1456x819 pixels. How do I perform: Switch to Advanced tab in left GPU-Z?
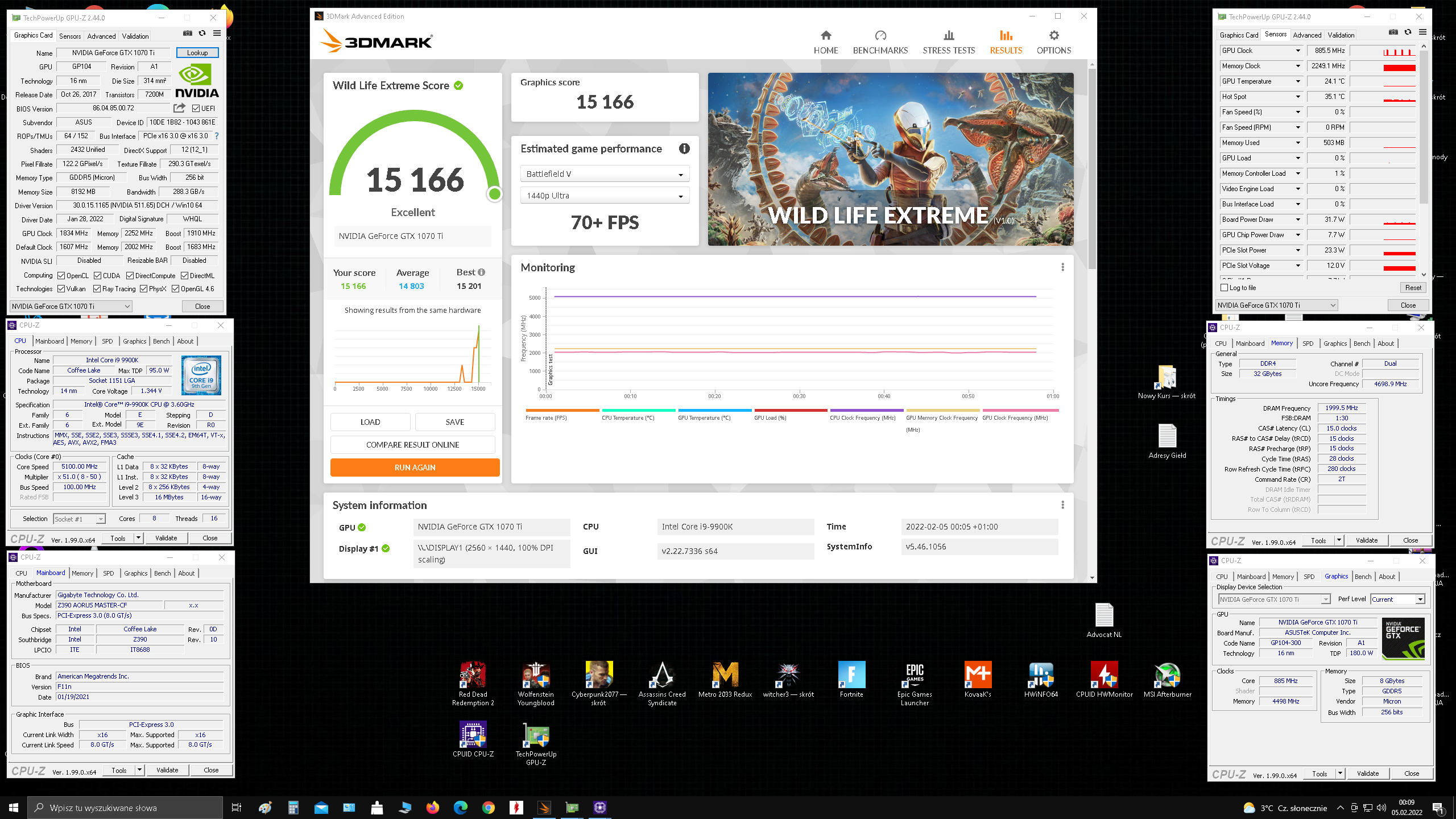101,36
